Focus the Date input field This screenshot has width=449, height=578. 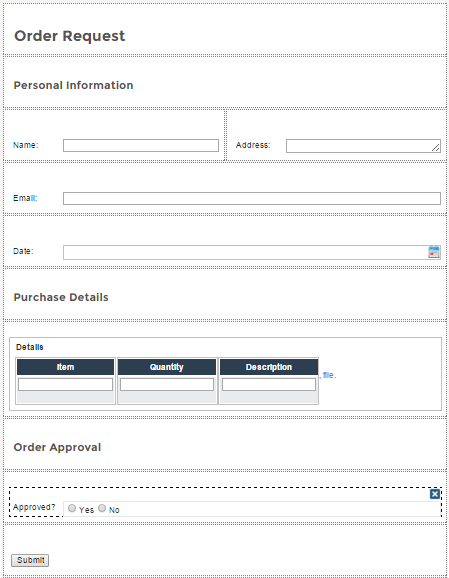coord(252,252)
